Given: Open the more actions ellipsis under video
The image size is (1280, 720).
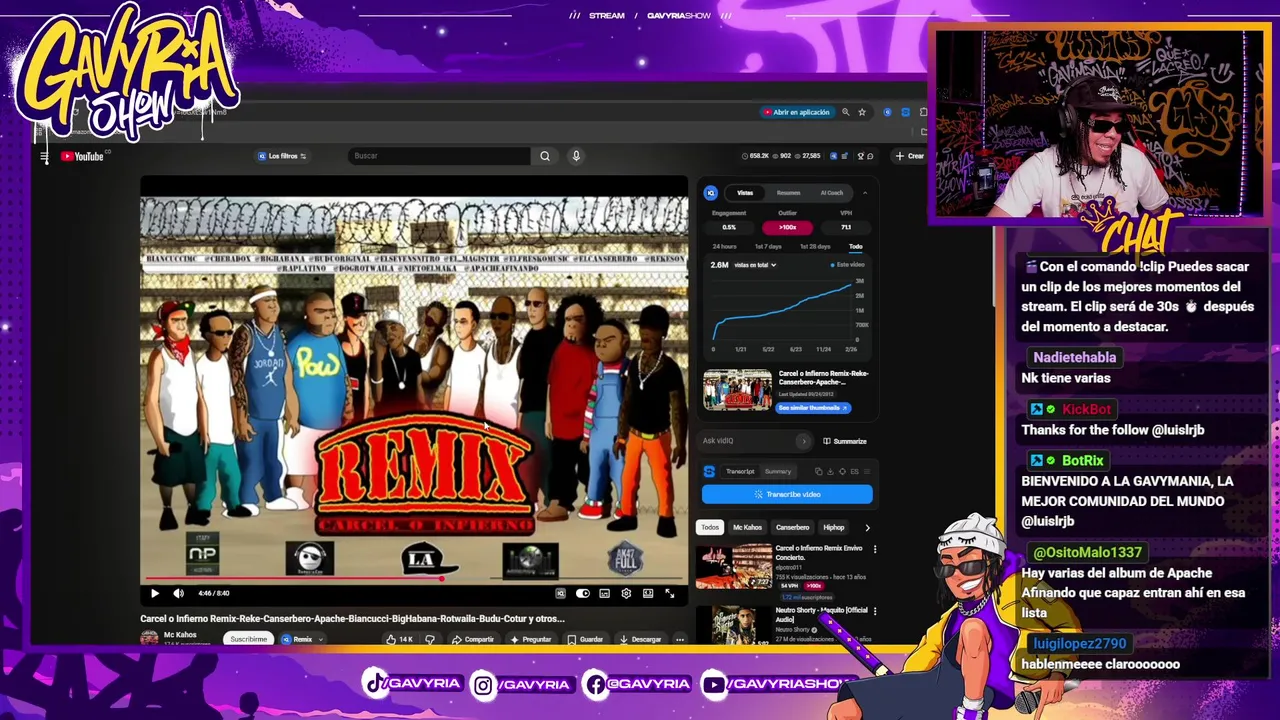Looking at the screenshot, I should click(680, 639).
